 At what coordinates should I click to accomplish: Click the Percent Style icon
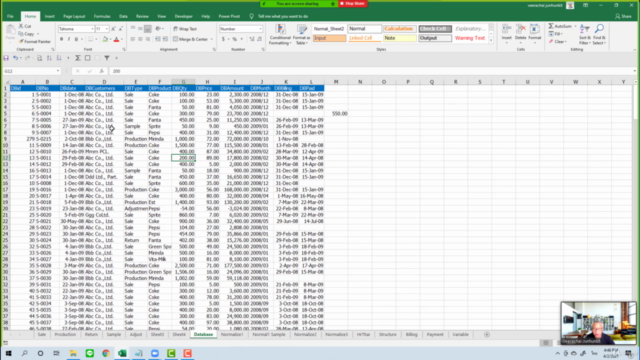click(x=235, y=39)
